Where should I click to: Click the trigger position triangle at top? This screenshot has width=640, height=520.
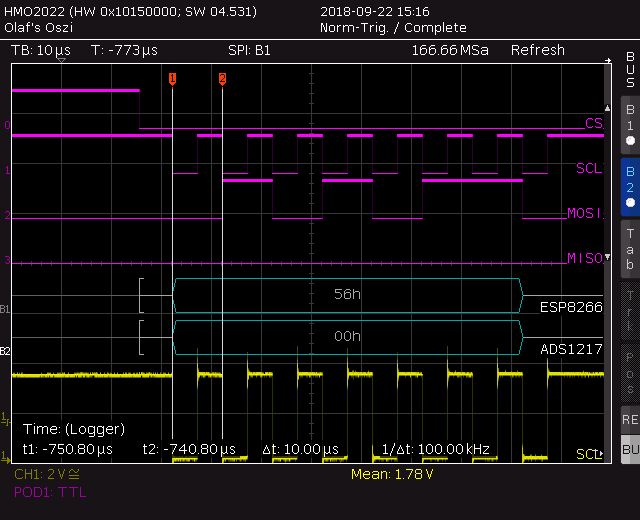61,60
